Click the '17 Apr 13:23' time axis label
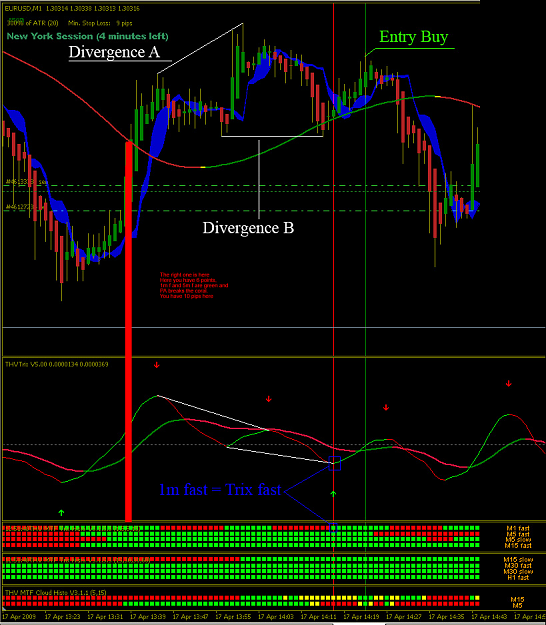This screenshot has height=625, width=546. coord(63,616)
